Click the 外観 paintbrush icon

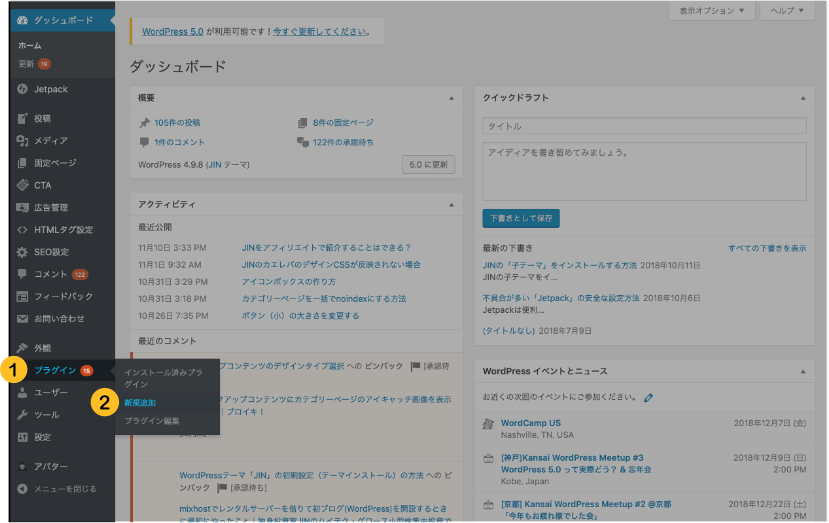(22, 347)
